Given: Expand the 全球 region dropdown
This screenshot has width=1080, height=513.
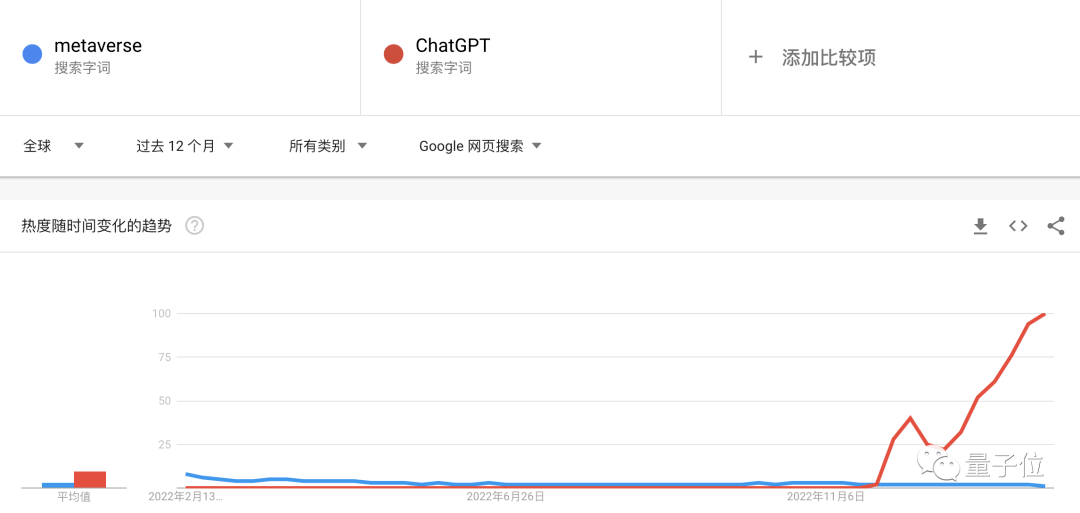Looking at the screenshot, I should coord(54,146).
